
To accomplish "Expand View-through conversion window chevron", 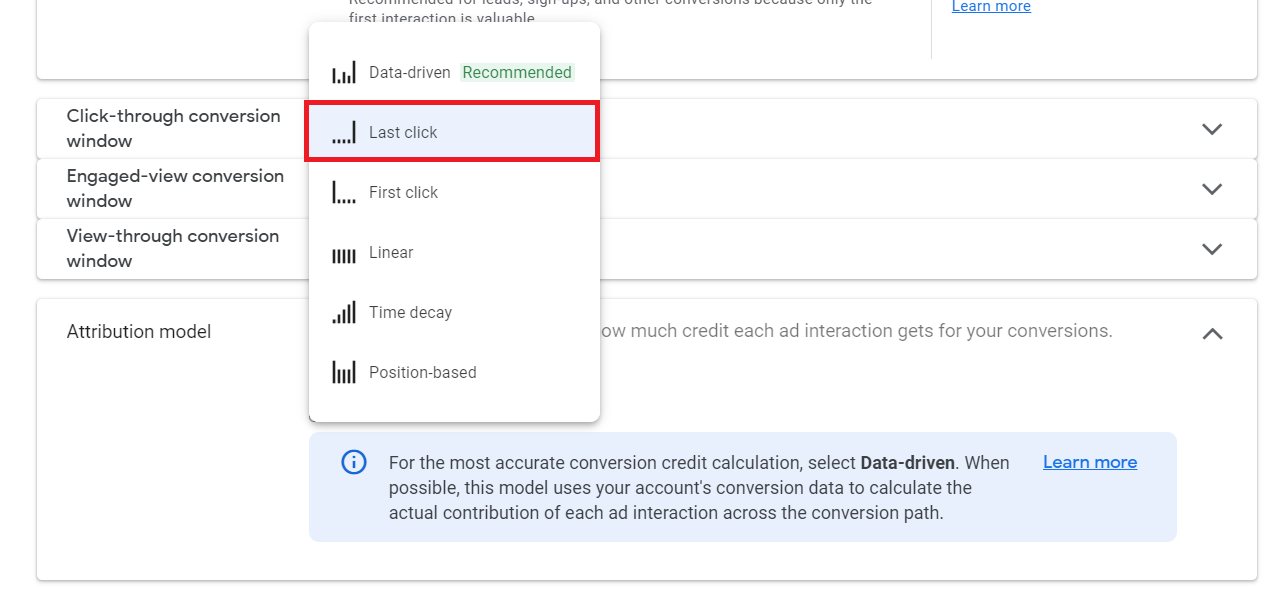I will click(1212, 249).
